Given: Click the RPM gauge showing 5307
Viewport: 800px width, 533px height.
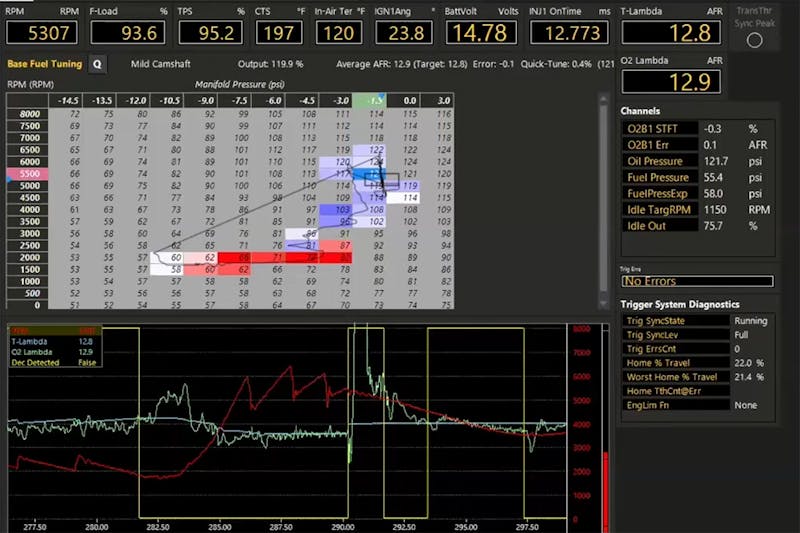Looking at the screenshot, I should pyautogui.click(x=41, y=33).
